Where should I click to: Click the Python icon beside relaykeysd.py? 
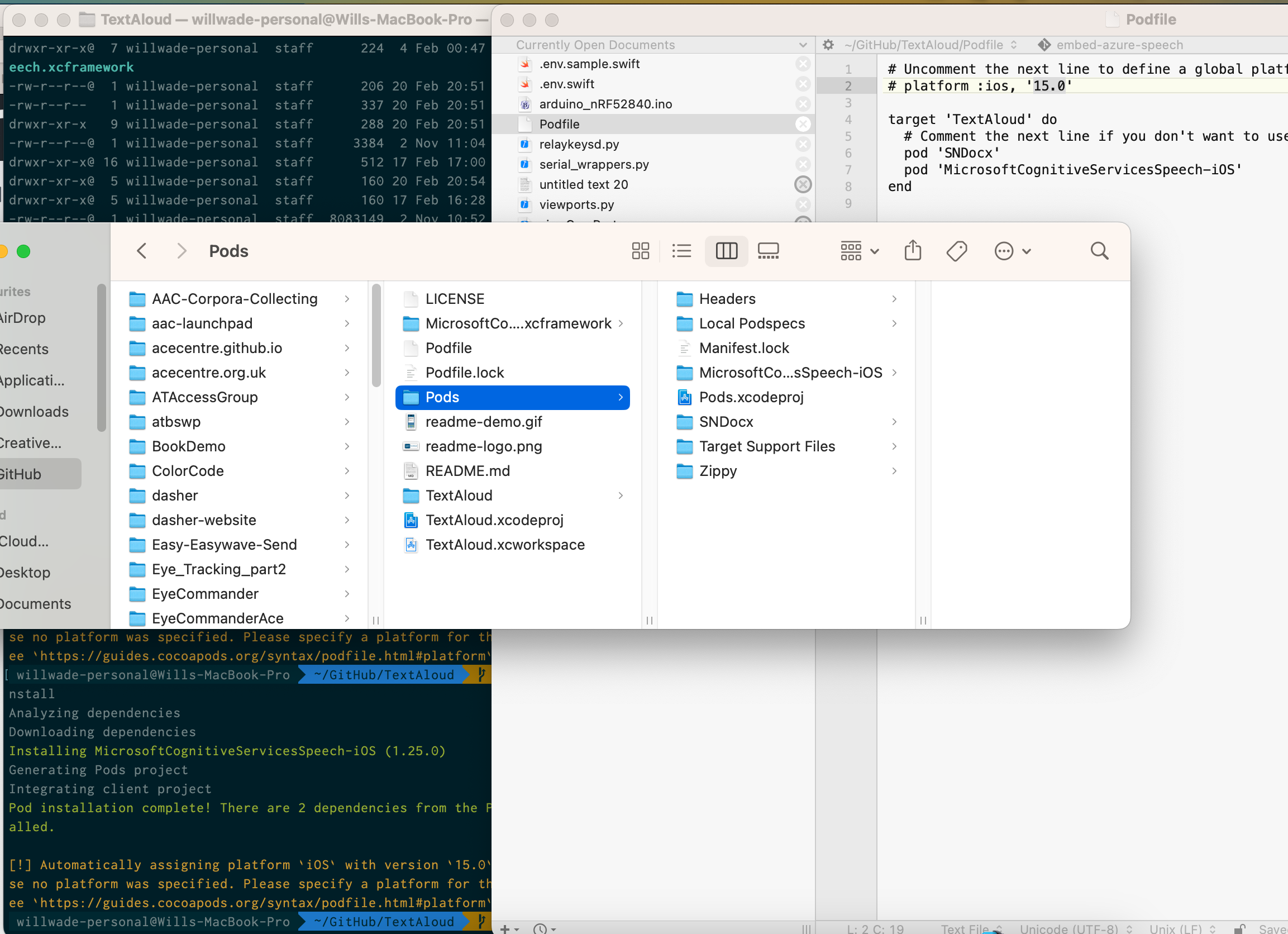click(x=524, y=144)
